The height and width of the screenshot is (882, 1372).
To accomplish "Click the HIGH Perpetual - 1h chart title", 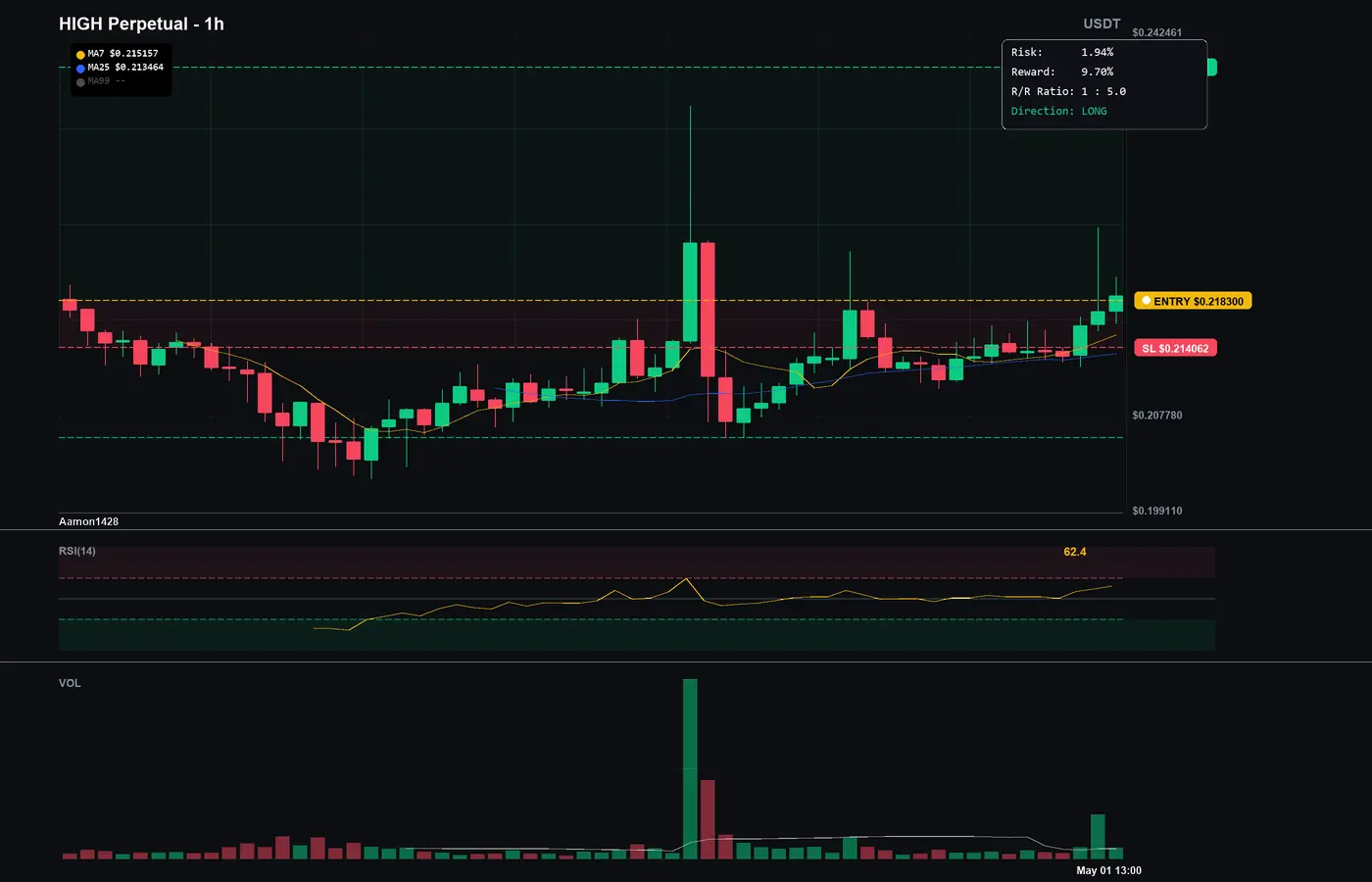I will pyautogui.click(x=141, y=24).
